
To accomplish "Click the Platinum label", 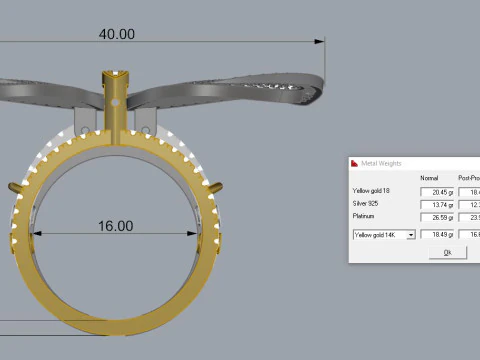I will (x=363, y=216).
